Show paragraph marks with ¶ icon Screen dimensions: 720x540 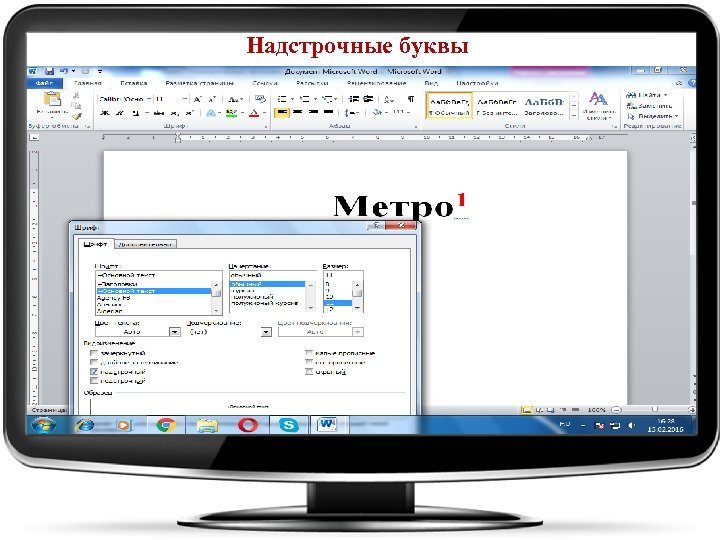coord(411,99)
